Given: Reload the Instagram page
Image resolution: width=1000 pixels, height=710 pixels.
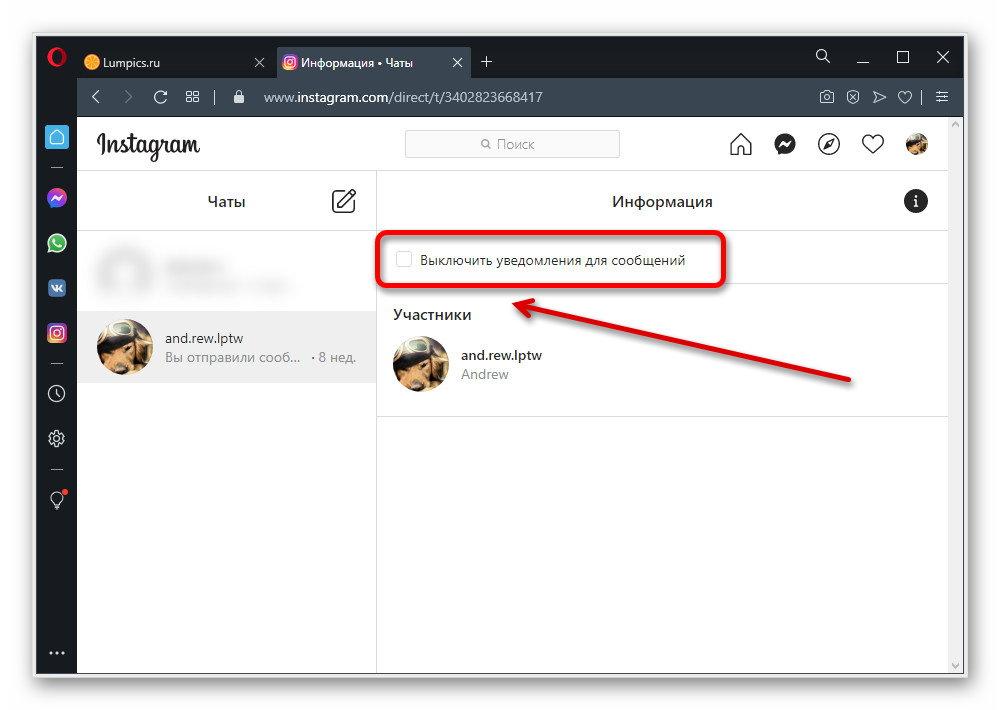Looking at the screenshot, I should 161,97.
